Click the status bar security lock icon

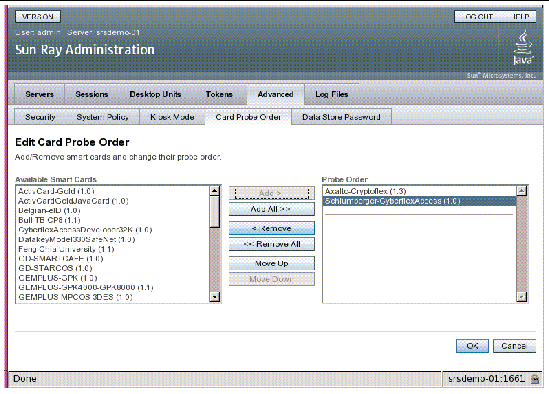[535, 379]
